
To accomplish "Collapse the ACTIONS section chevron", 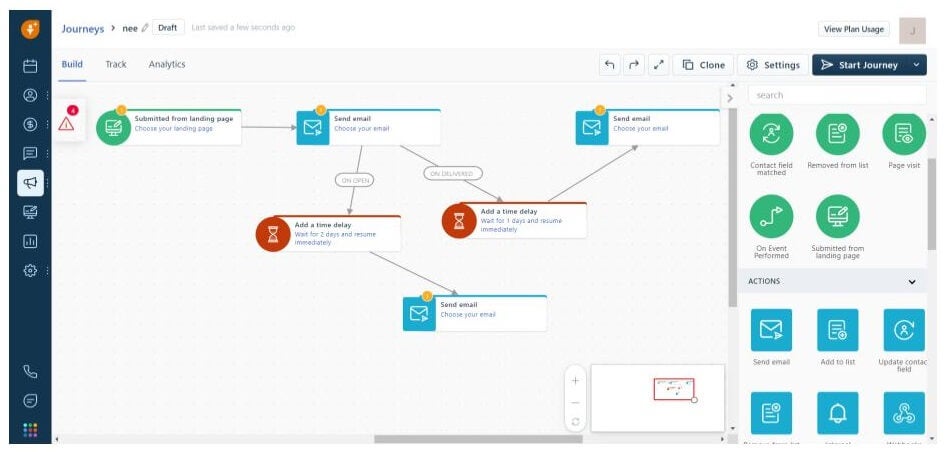I will [912, 282].
